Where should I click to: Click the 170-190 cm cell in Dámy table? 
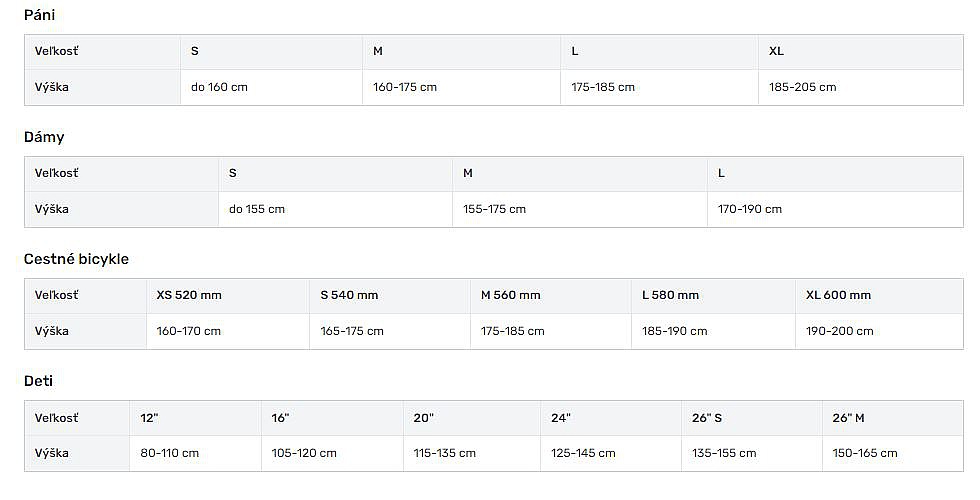click(x=835, y=209)
